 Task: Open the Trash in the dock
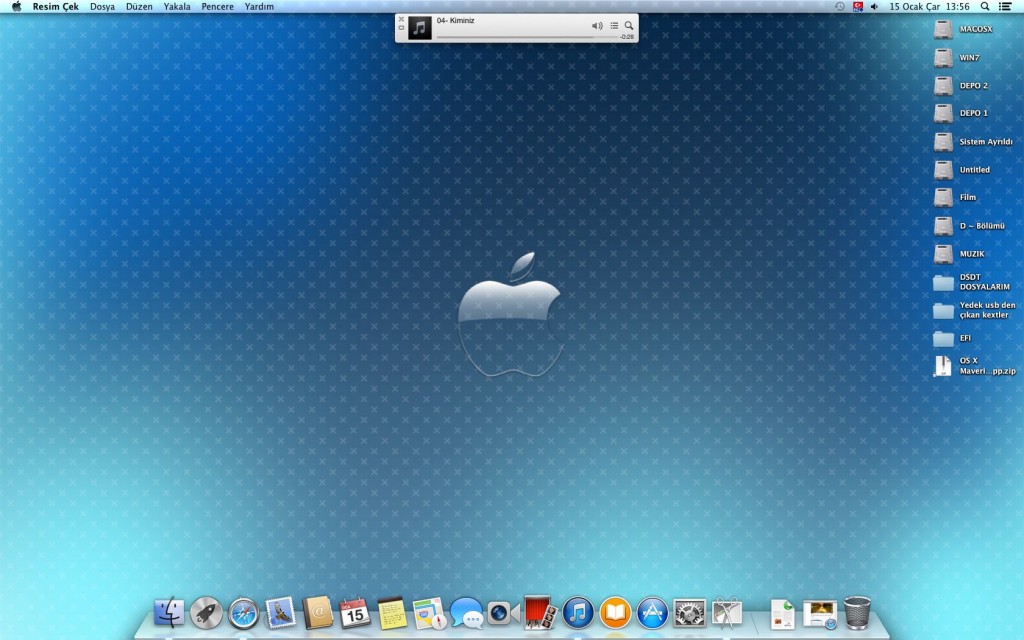point(857,613)
